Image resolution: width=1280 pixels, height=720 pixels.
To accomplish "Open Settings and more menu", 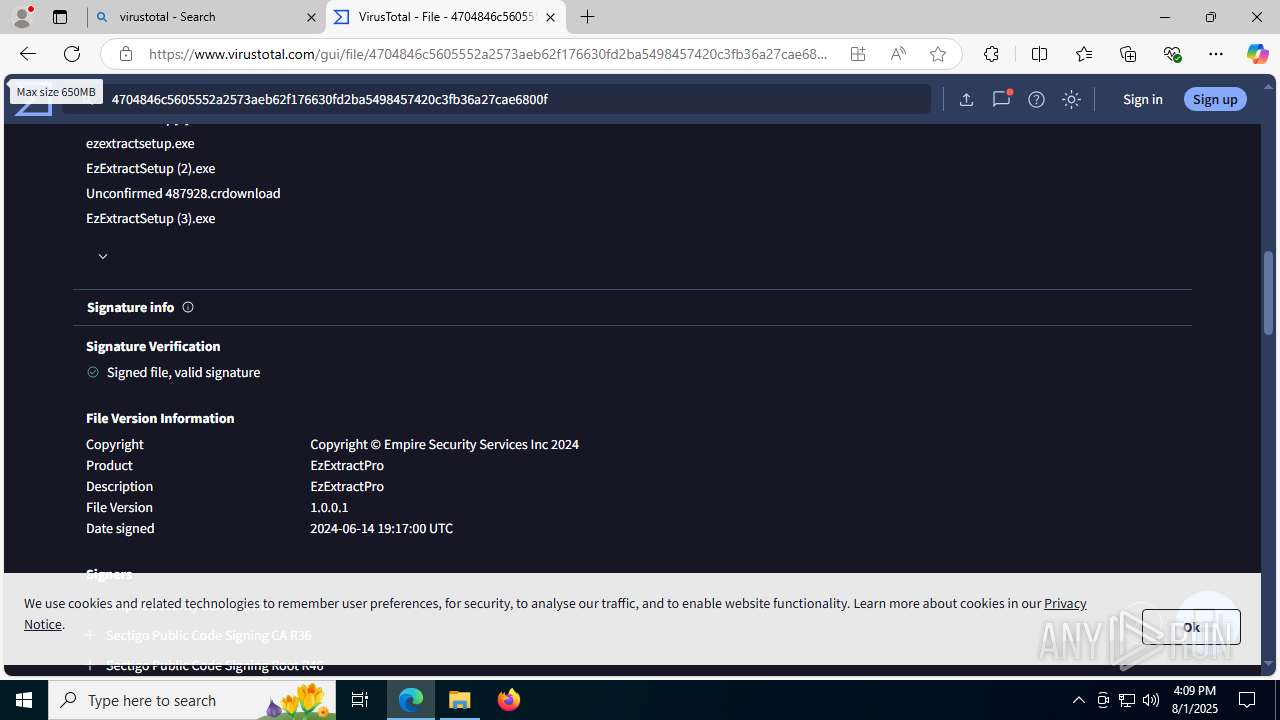I will (x=1216, y=54).
